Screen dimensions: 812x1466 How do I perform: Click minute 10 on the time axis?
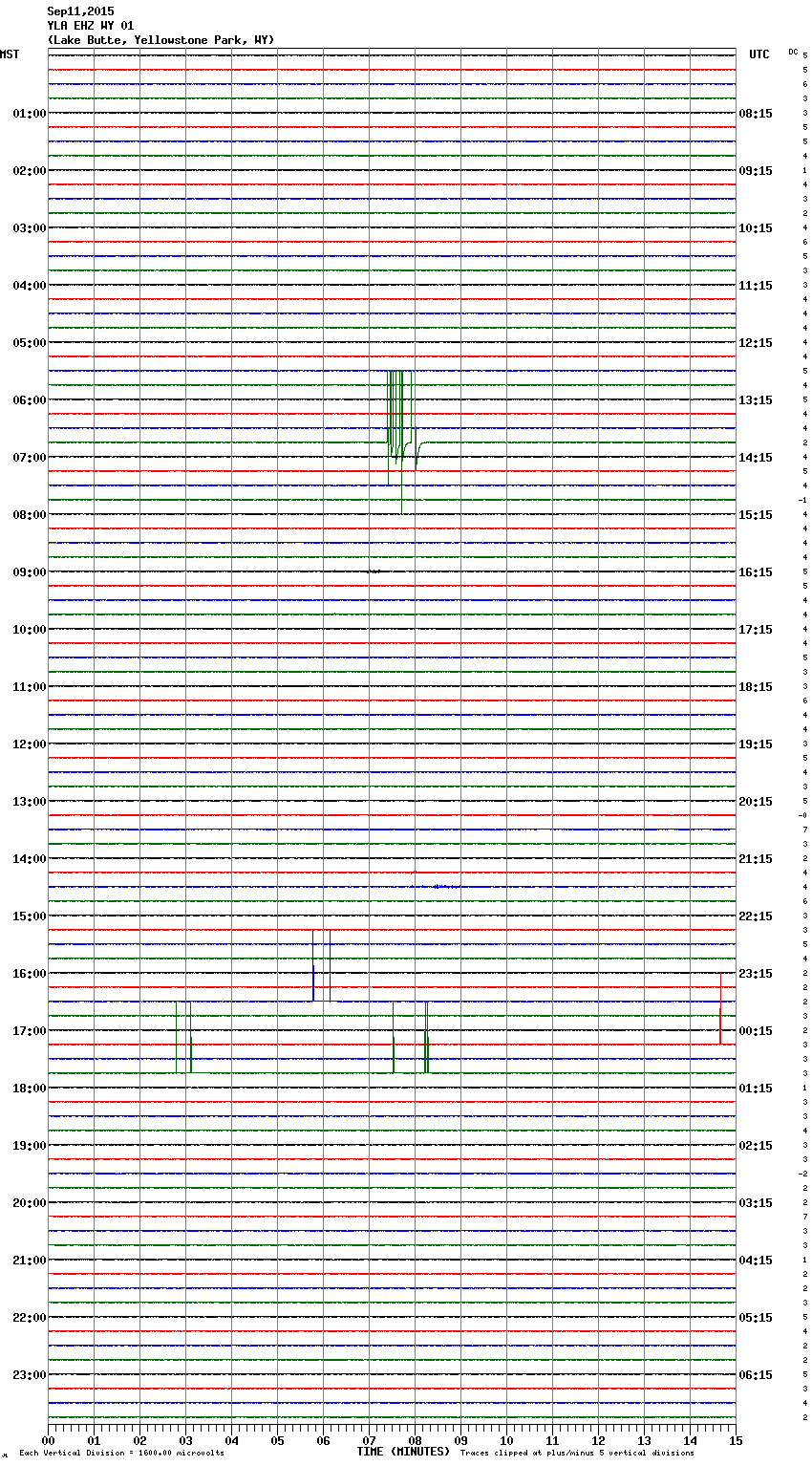point(506,1440)
